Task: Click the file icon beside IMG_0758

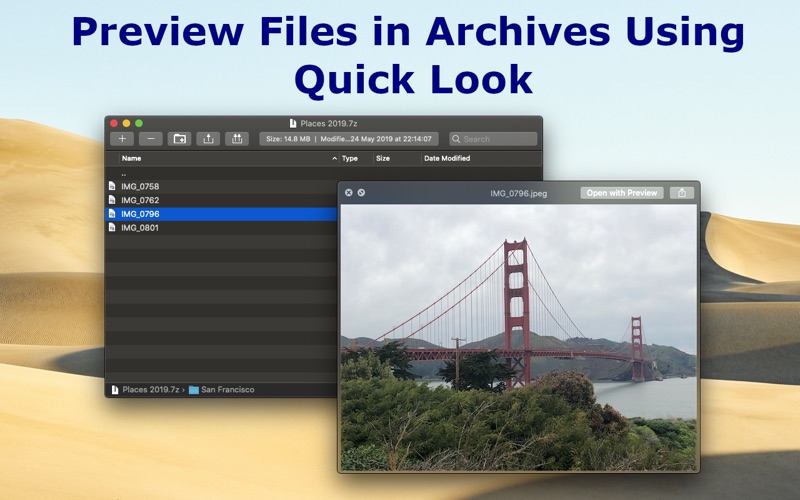Action: pyautogui.click(x=112, y=186)
